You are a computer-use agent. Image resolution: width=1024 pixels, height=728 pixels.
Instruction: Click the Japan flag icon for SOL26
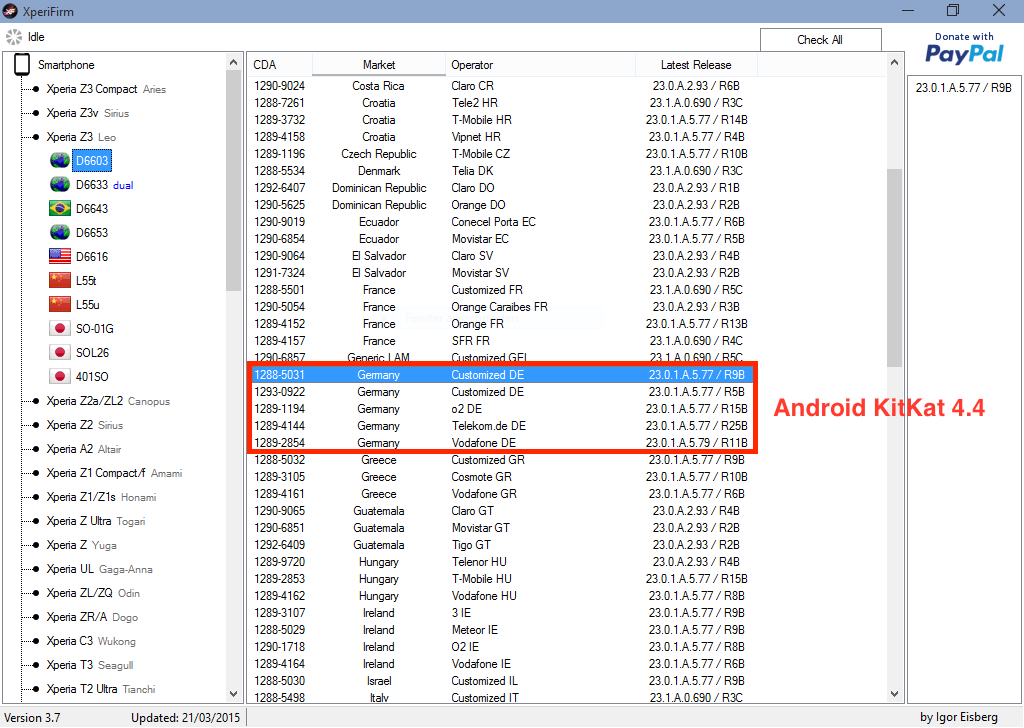tap(60, 353)
